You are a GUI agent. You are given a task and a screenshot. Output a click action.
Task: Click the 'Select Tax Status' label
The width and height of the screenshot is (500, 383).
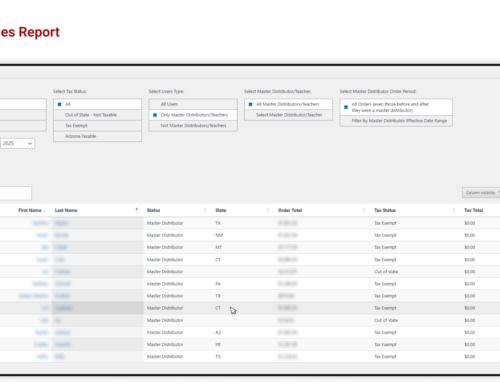coord(70,91)
